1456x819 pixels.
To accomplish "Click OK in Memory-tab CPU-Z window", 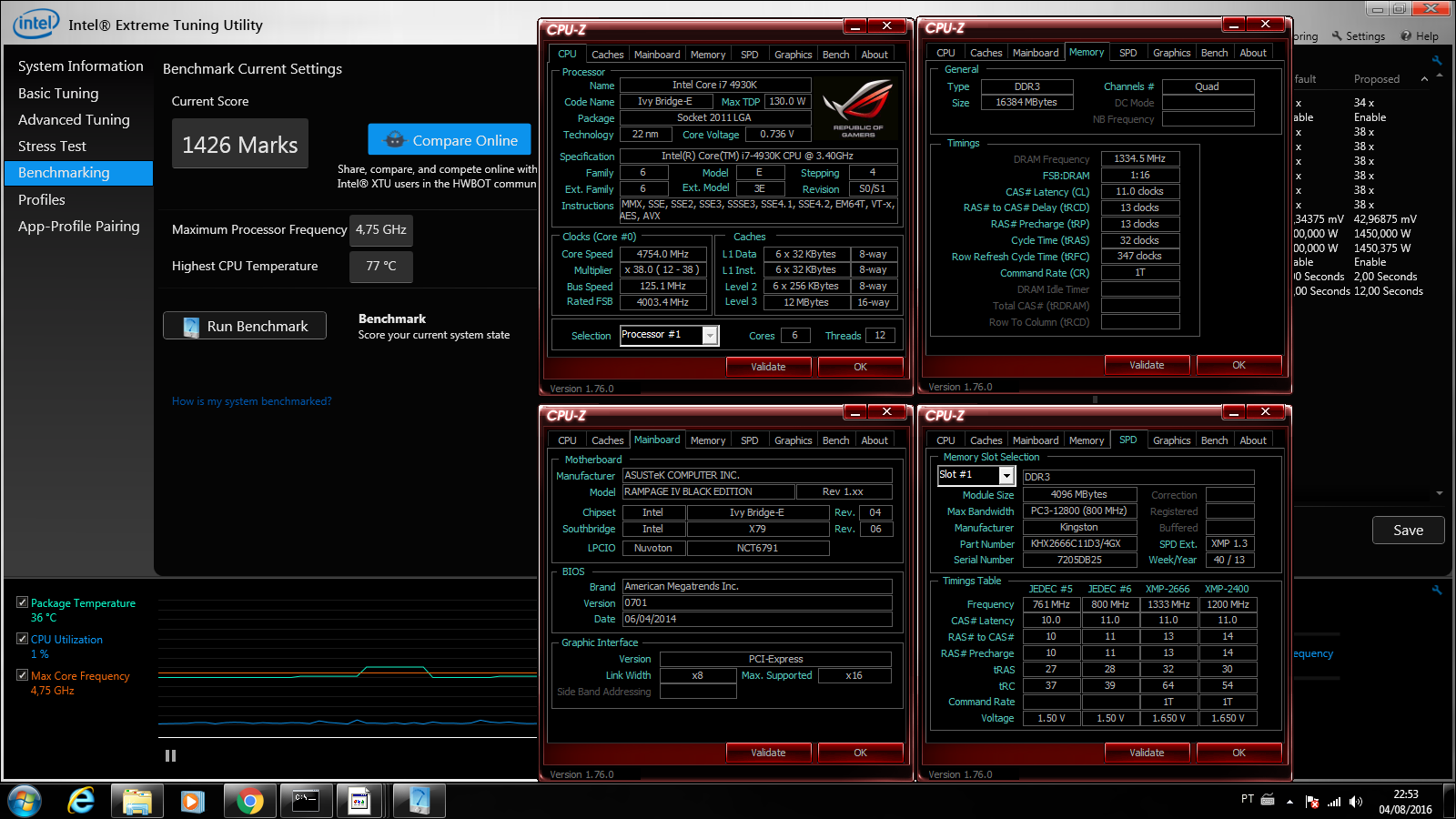I will coord(1239,365).
